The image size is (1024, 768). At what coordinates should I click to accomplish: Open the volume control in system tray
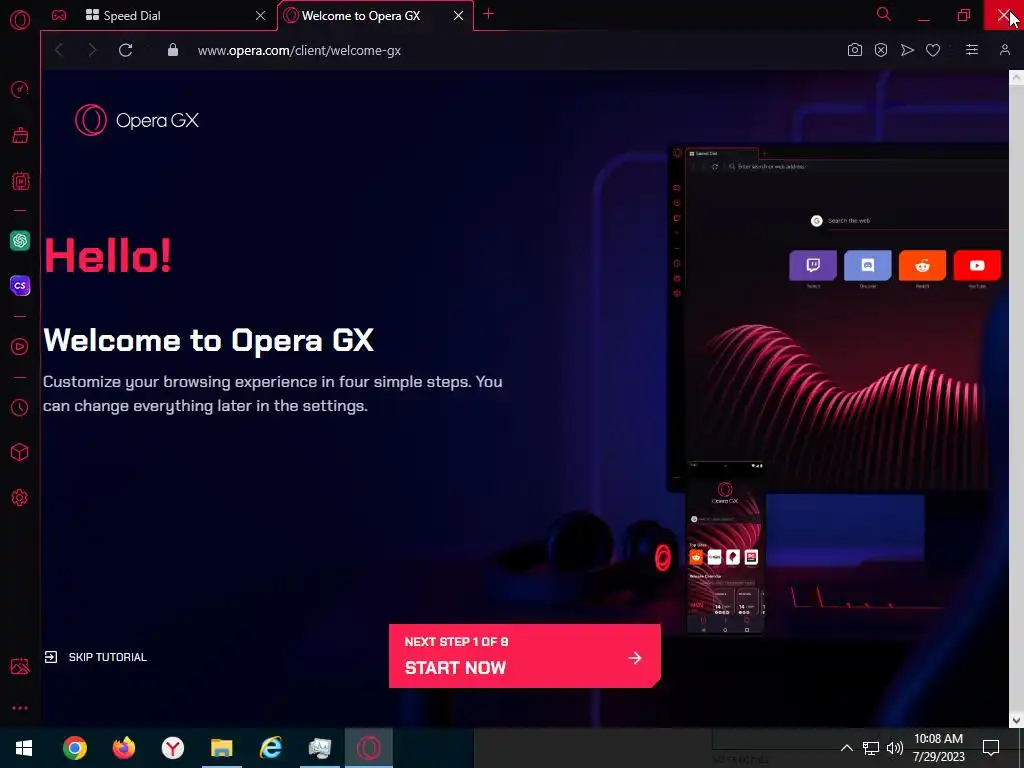895,748
